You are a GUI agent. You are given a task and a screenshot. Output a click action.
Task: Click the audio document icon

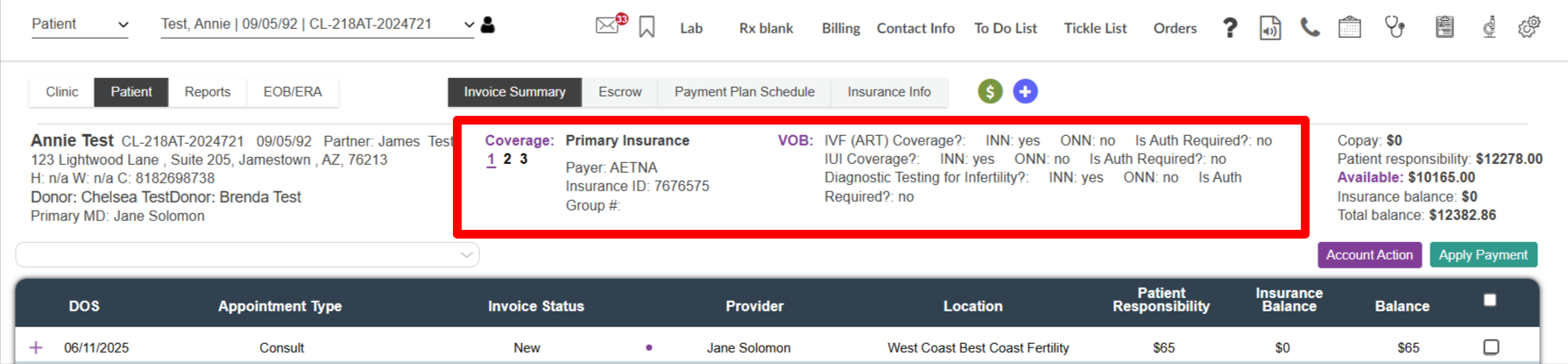click(1269, 28)
